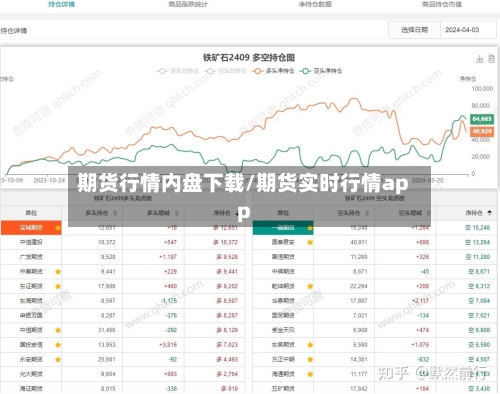Click net position 多 9,202

click(227, 286)
